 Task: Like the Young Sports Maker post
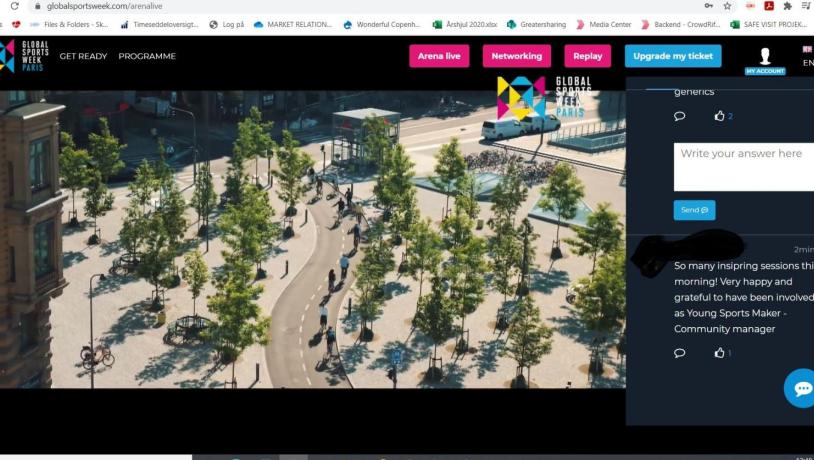pyautogui.click(x=720, y=353)
